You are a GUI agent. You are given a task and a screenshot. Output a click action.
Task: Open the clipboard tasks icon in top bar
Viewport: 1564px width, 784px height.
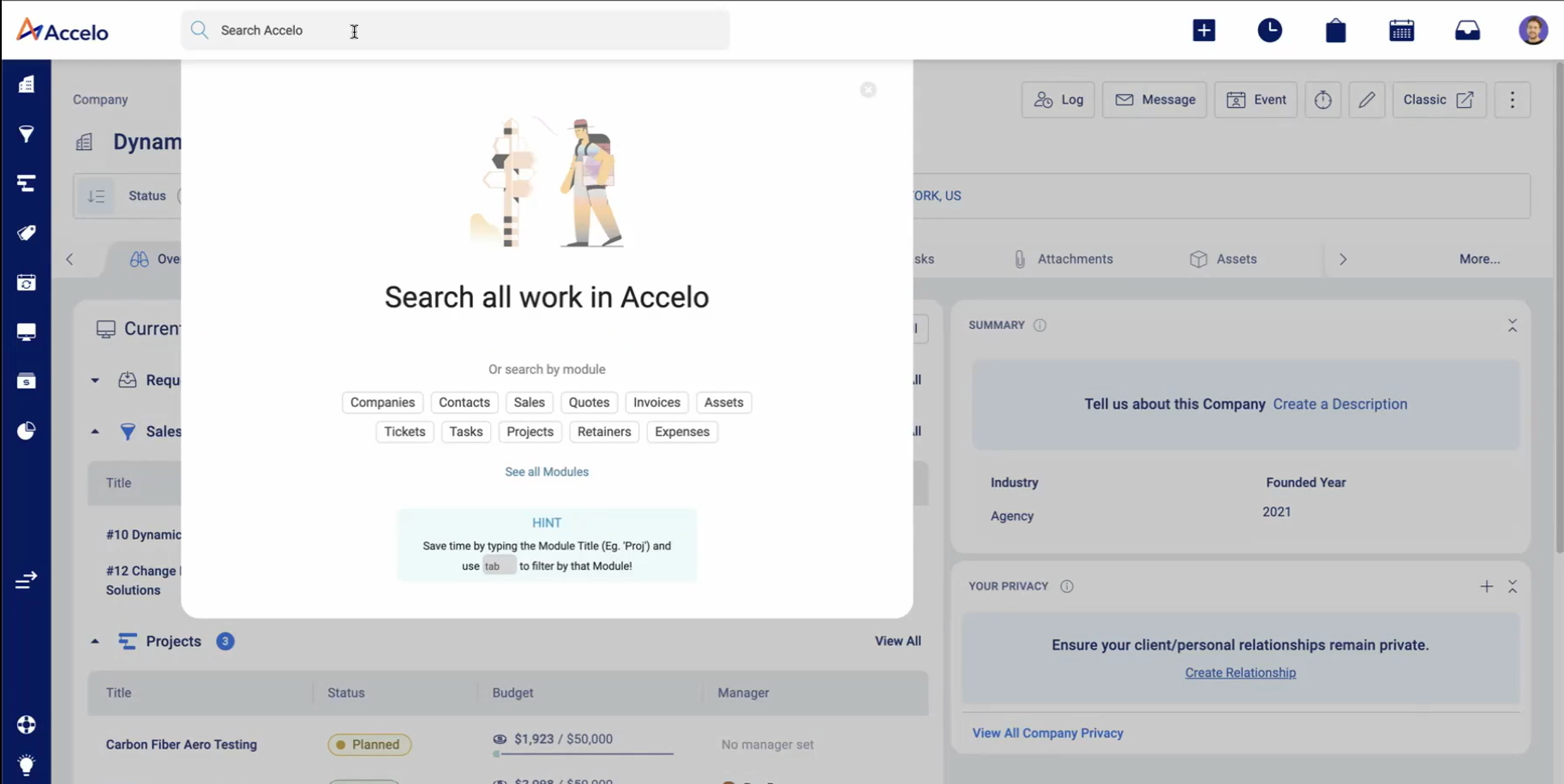coord(1336,31)
